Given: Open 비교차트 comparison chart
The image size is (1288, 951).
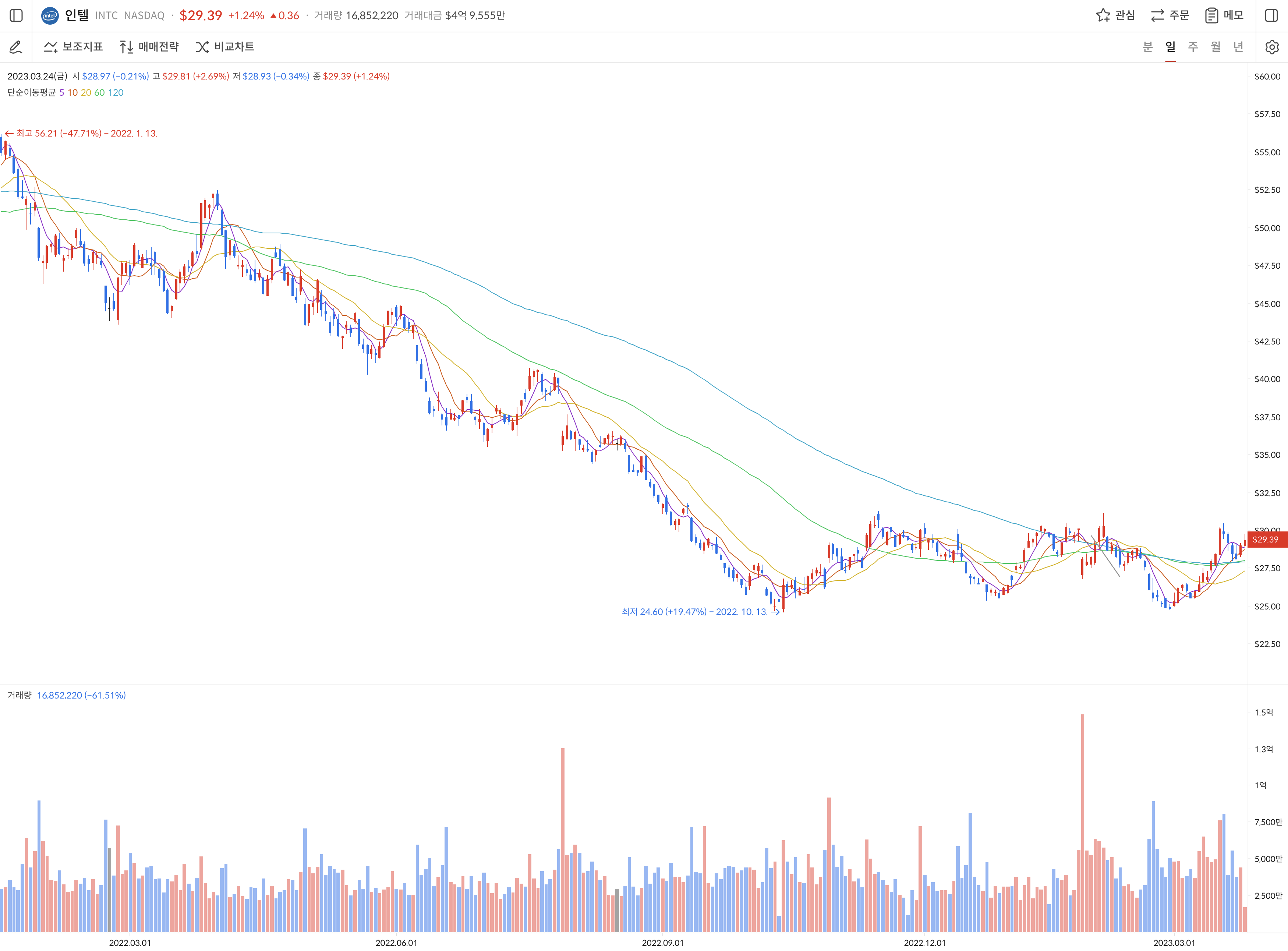Looking at the screenshot, I should (225, 47).
